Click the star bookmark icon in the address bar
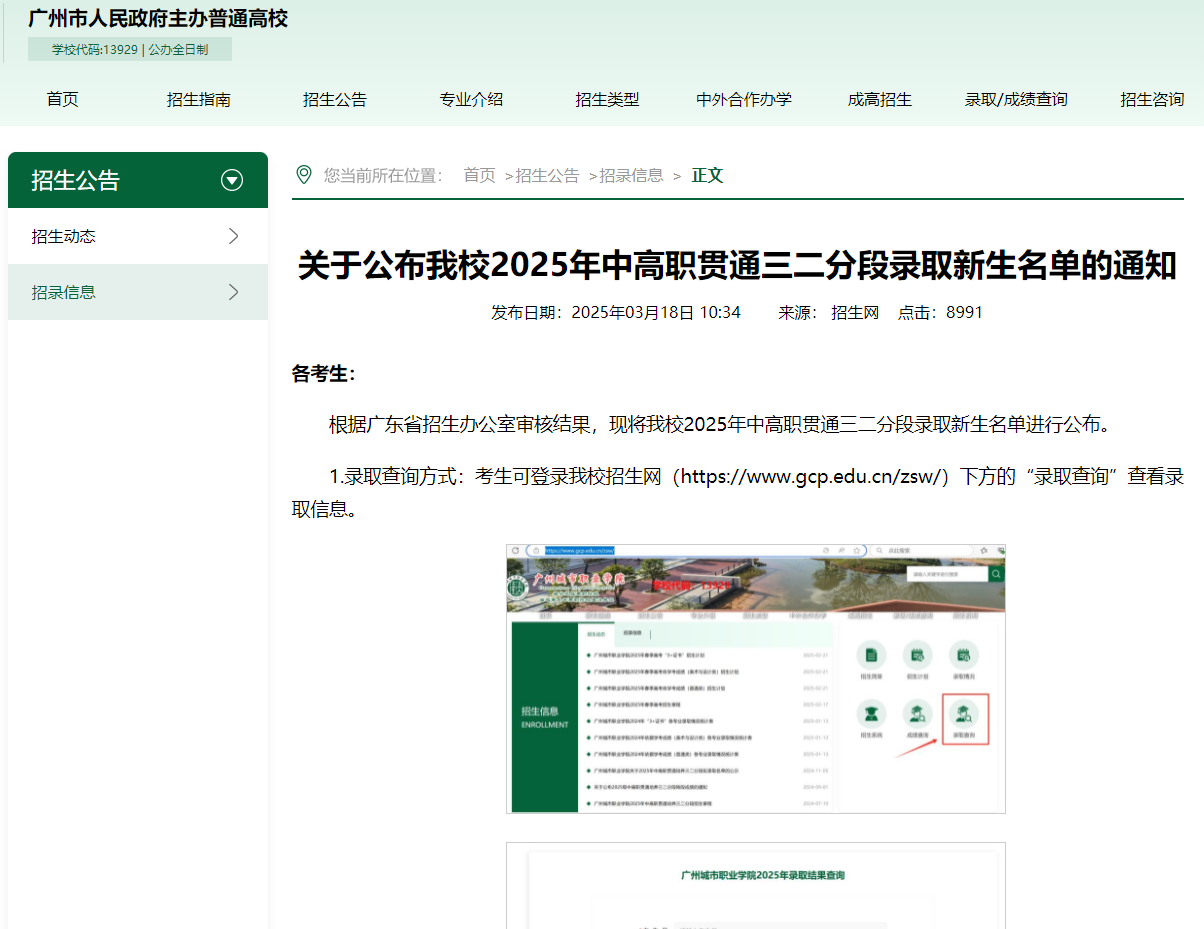The image size is (1204, 929). pyautogui.click(x=857, y=549)
